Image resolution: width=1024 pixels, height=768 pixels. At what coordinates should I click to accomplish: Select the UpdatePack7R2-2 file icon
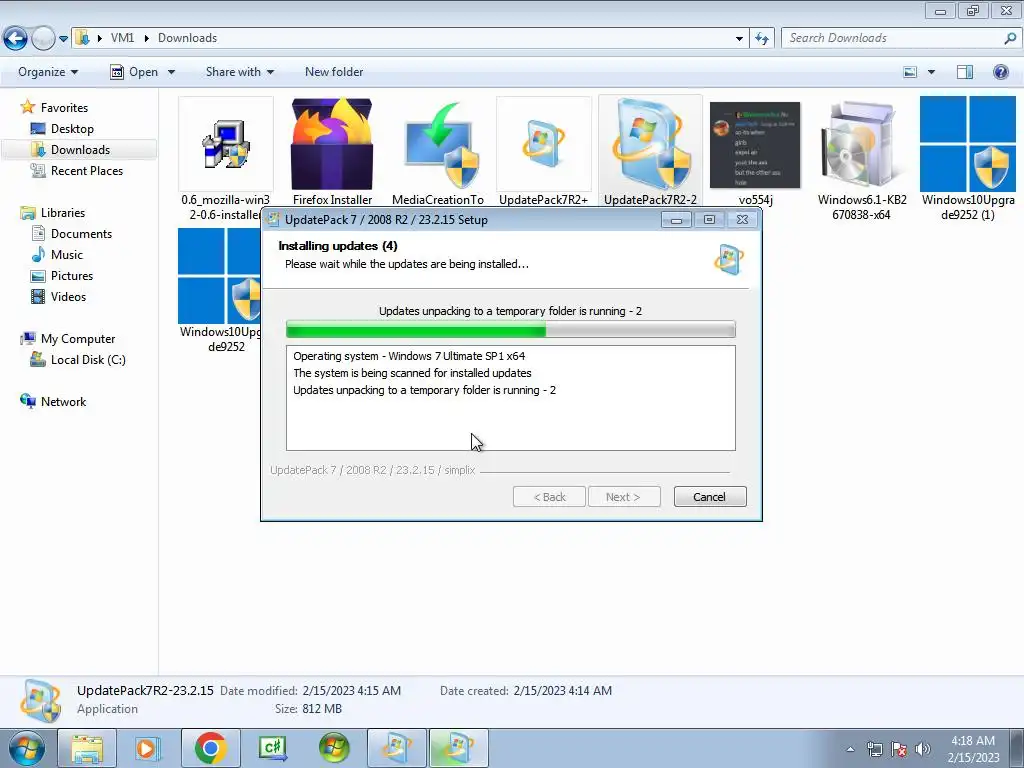[x=650, y=144]
